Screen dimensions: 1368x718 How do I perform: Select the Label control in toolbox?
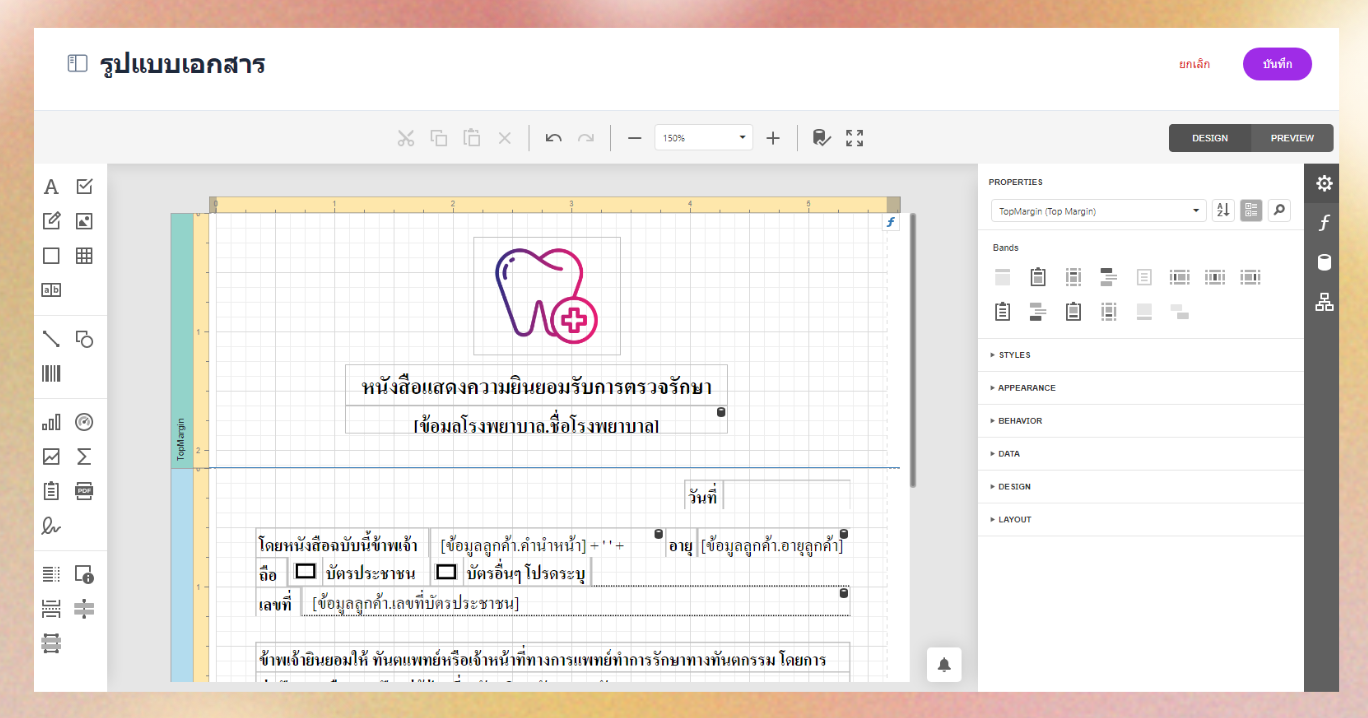(x=51, y=187)
